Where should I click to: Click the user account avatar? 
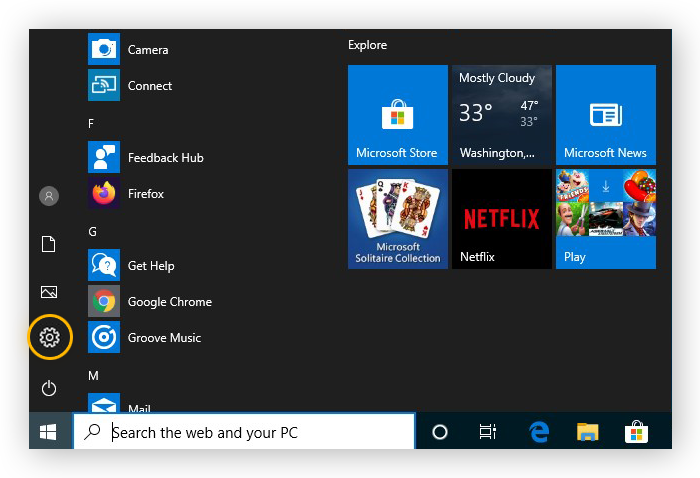tap(49, 196)
